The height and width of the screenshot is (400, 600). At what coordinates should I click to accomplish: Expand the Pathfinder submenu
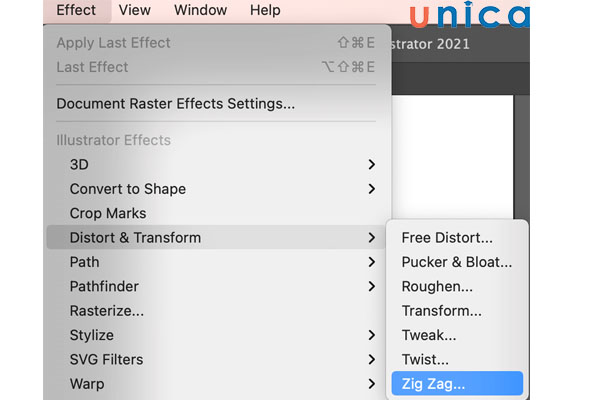click(103, 286)
